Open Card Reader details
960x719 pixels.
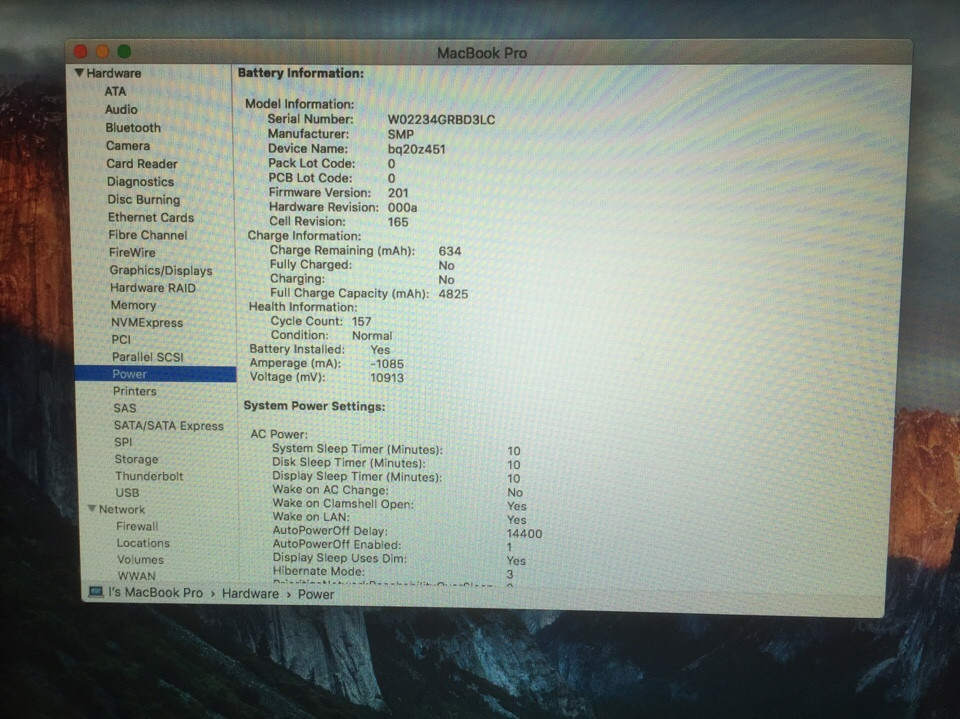point(142,164)
